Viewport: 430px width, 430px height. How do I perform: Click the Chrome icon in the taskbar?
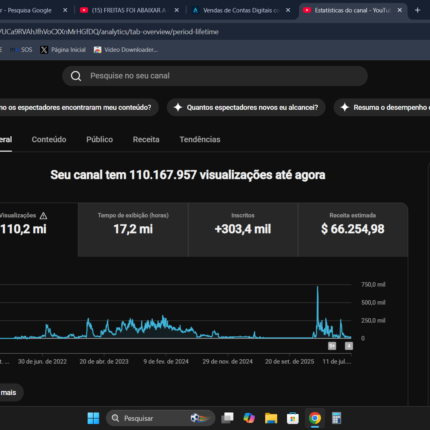[x=315, y=418]
